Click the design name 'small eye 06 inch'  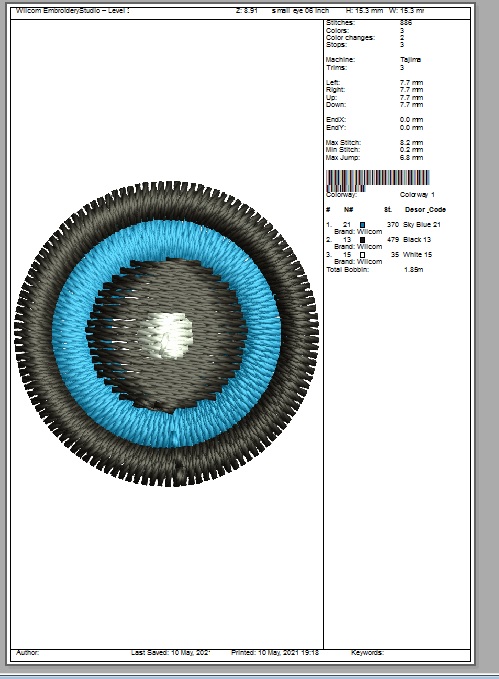(300, 10)
